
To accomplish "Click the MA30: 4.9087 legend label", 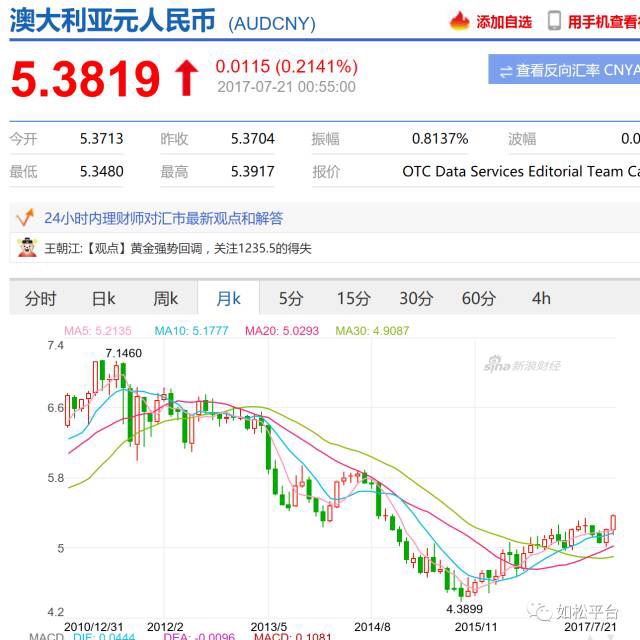I will 372,331.
